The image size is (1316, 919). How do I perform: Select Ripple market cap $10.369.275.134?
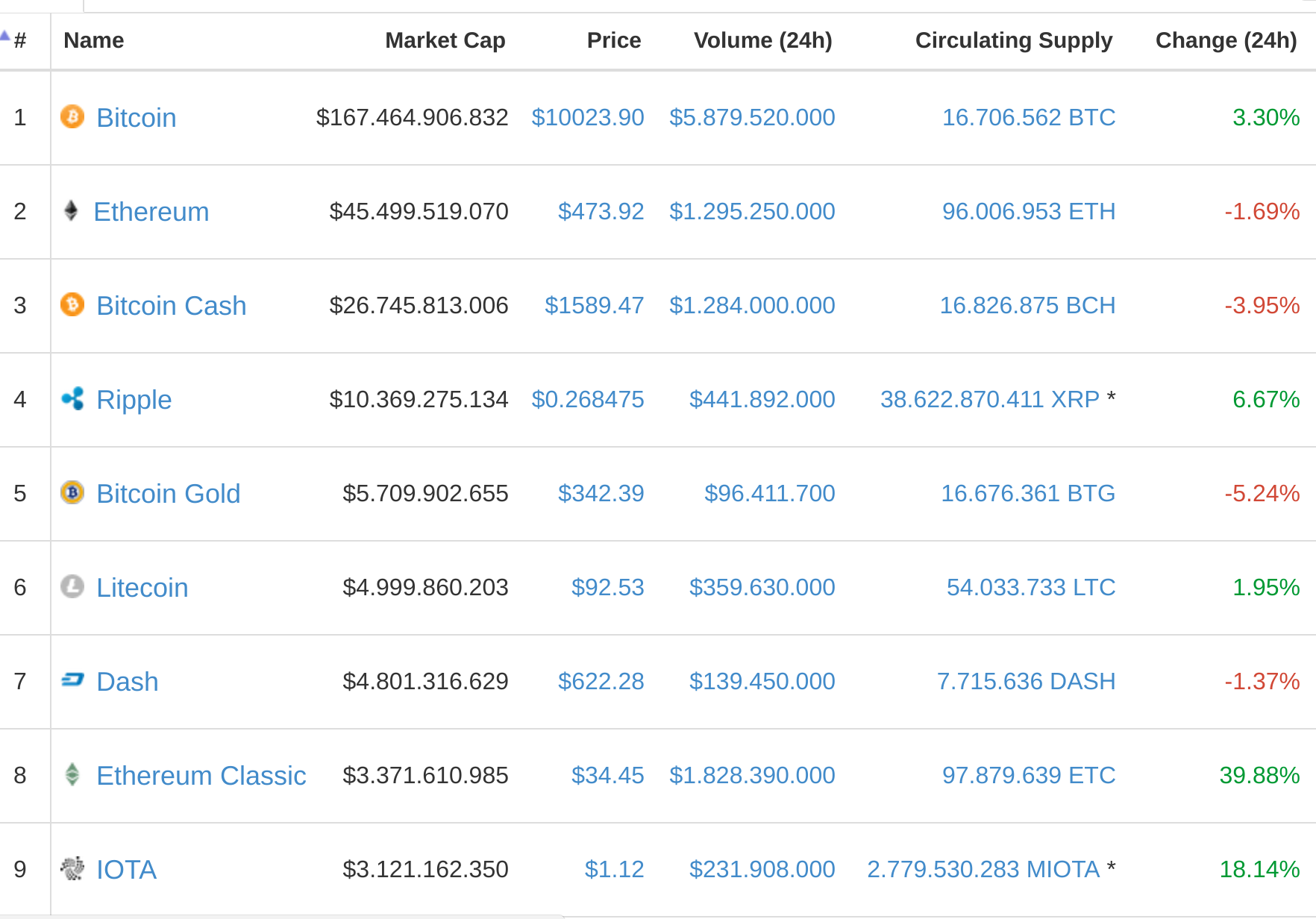point(419,399)
